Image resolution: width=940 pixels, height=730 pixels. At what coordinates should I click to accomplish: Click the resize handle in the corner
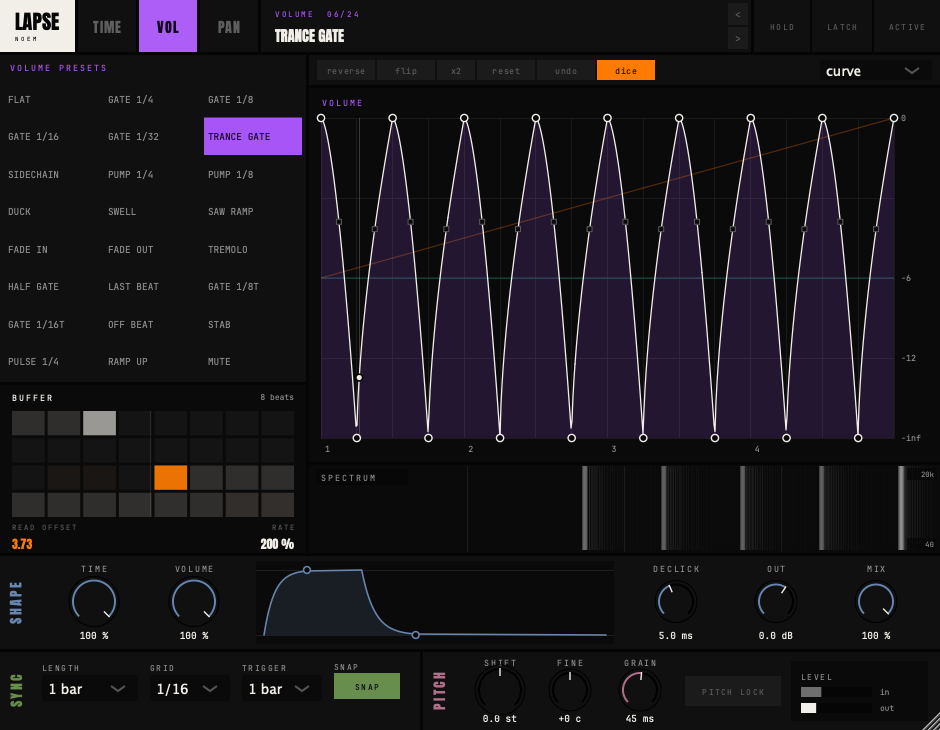(x=931, y=722)
